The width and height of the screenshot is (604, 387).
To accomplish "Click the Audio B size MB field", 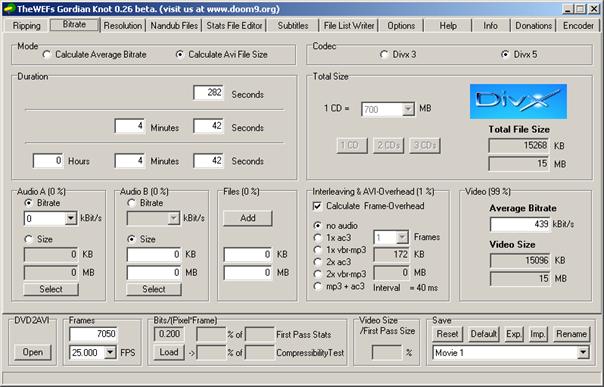I will pos(154,273).
